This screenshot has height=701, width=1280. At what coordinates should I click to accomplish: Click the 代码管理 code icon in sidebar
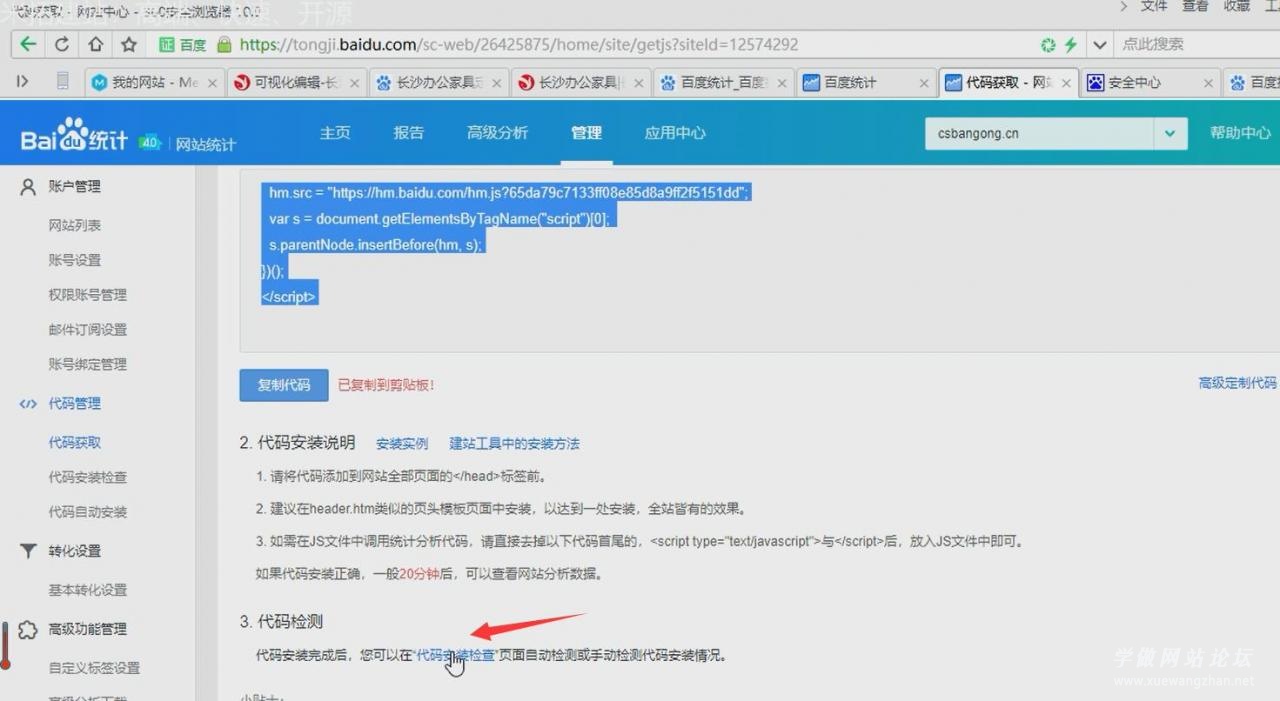[x=27, y=403]
